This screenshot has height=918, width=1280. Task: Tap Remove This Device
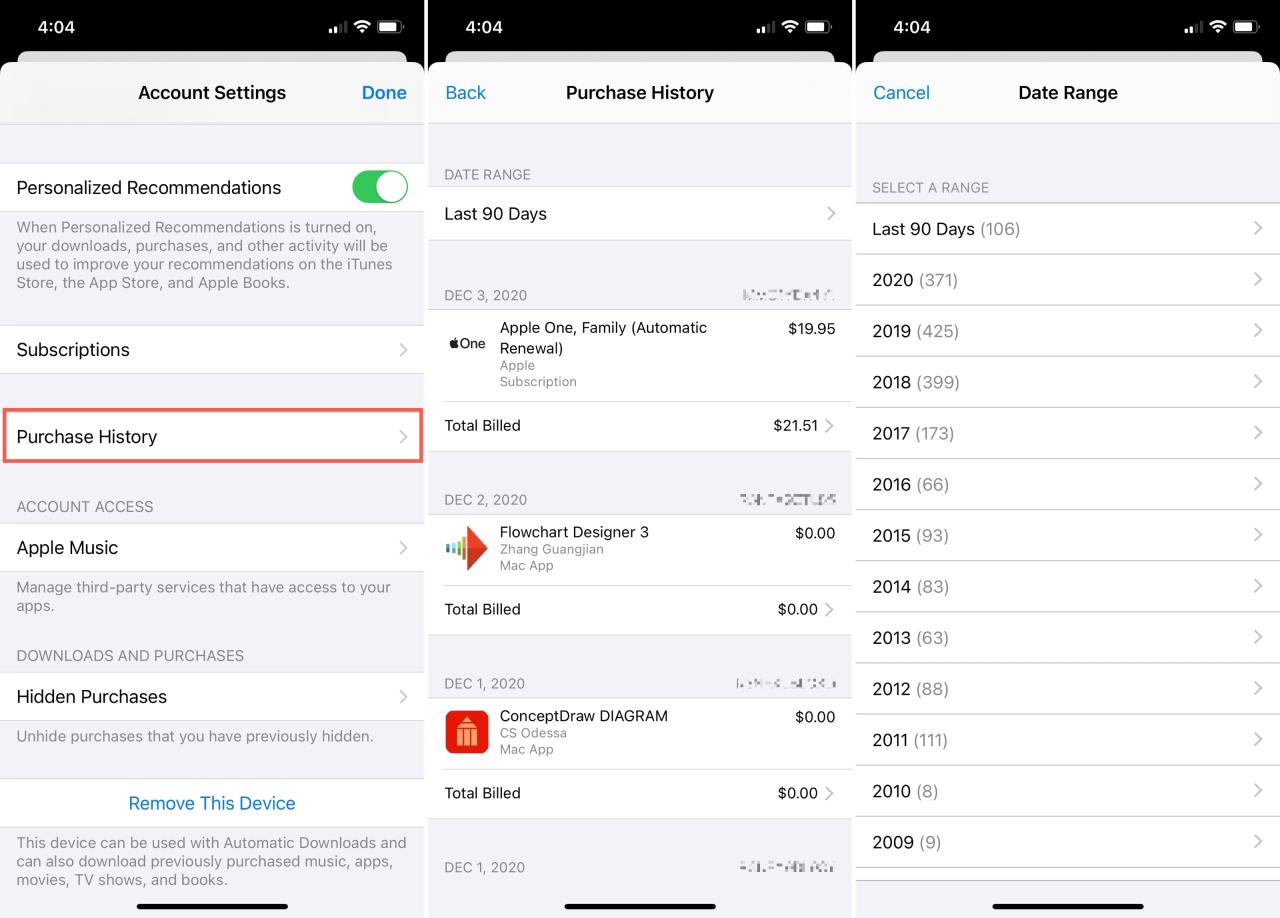pyautogui.click(x=212, y=803)
